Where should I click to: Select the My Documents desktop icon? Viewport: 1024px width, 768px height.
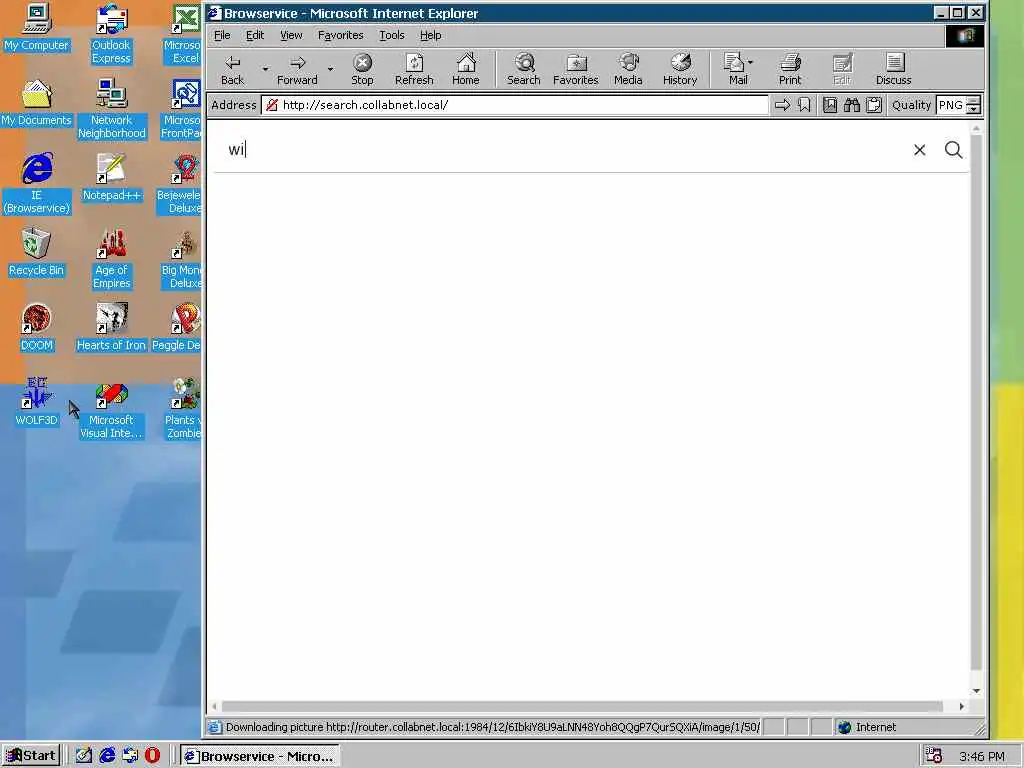37,103
